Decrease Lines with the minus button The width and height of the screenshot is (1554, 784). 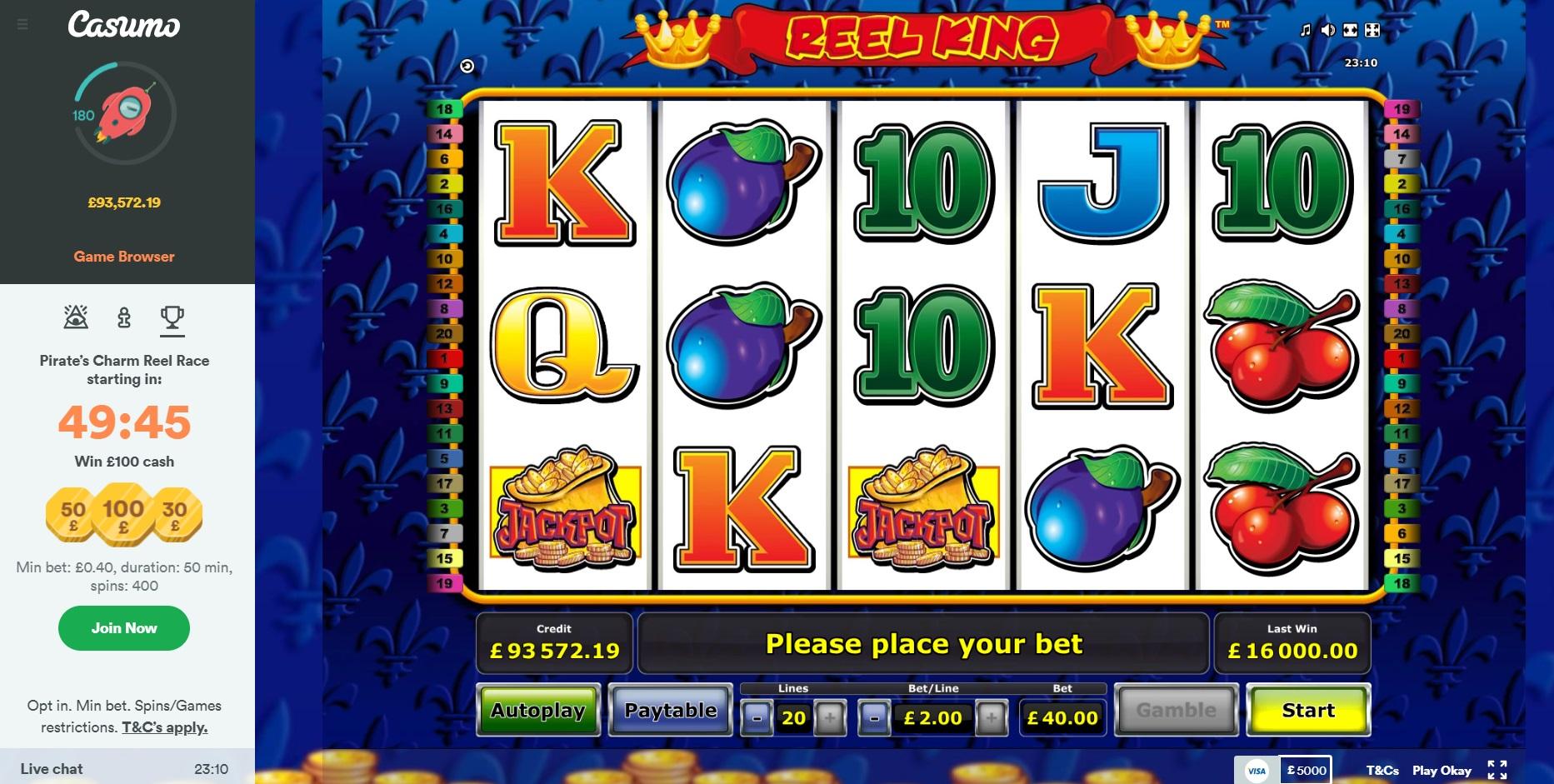point(757,717)
